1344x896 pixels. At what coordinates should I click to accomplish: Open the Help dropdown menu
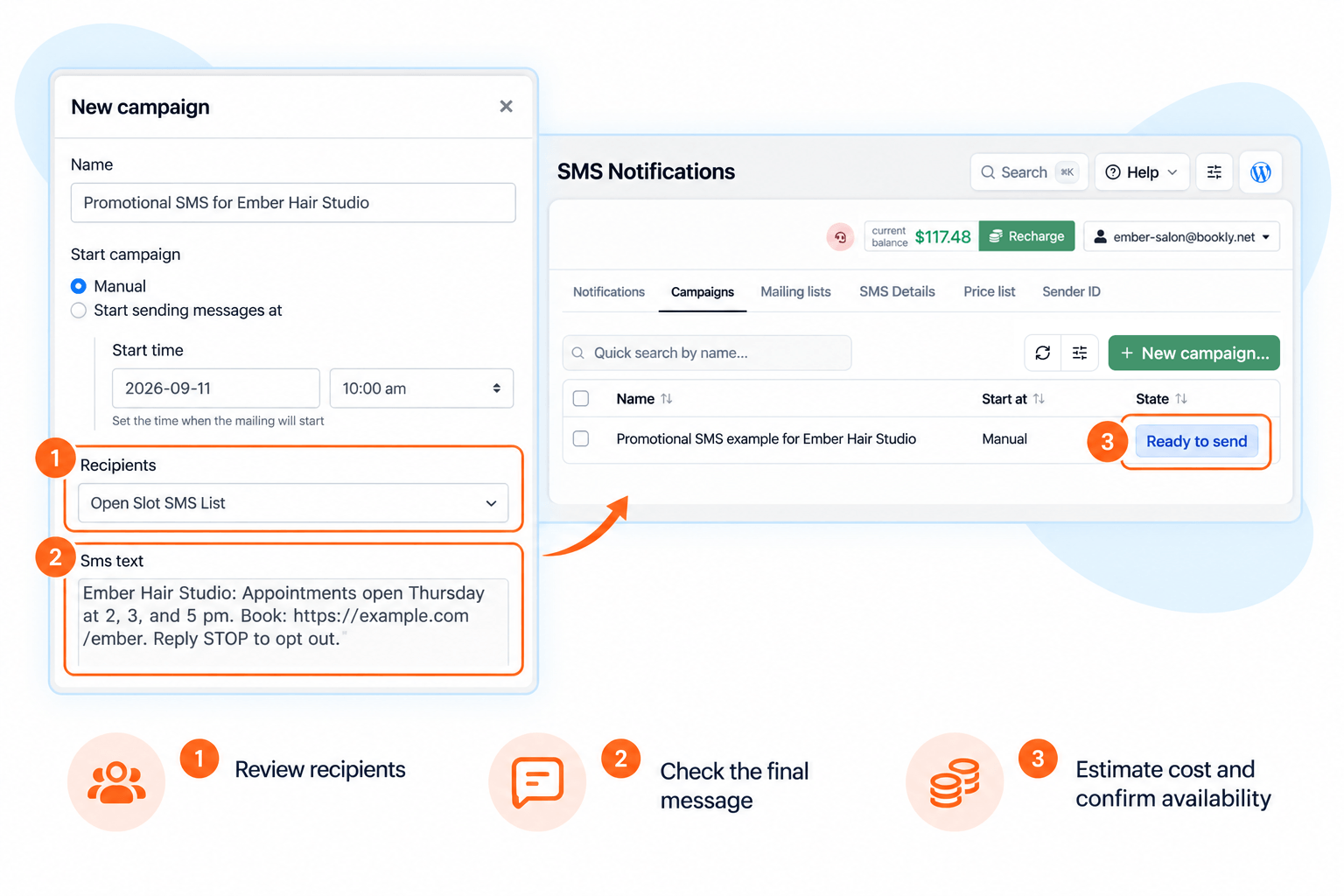tap(1142, 172)
